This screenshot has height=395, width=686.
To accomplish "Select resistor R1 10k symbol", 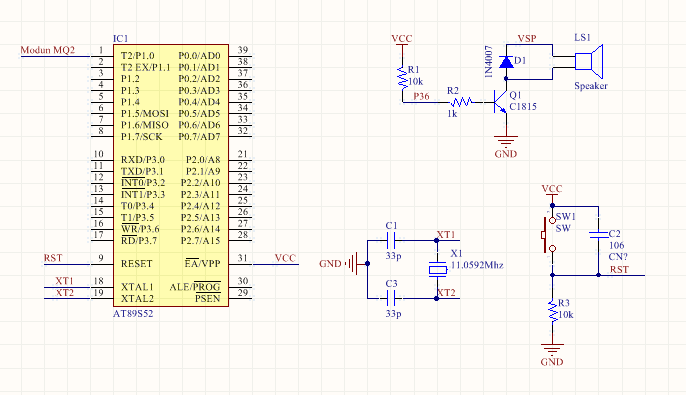I will [402, 77].
